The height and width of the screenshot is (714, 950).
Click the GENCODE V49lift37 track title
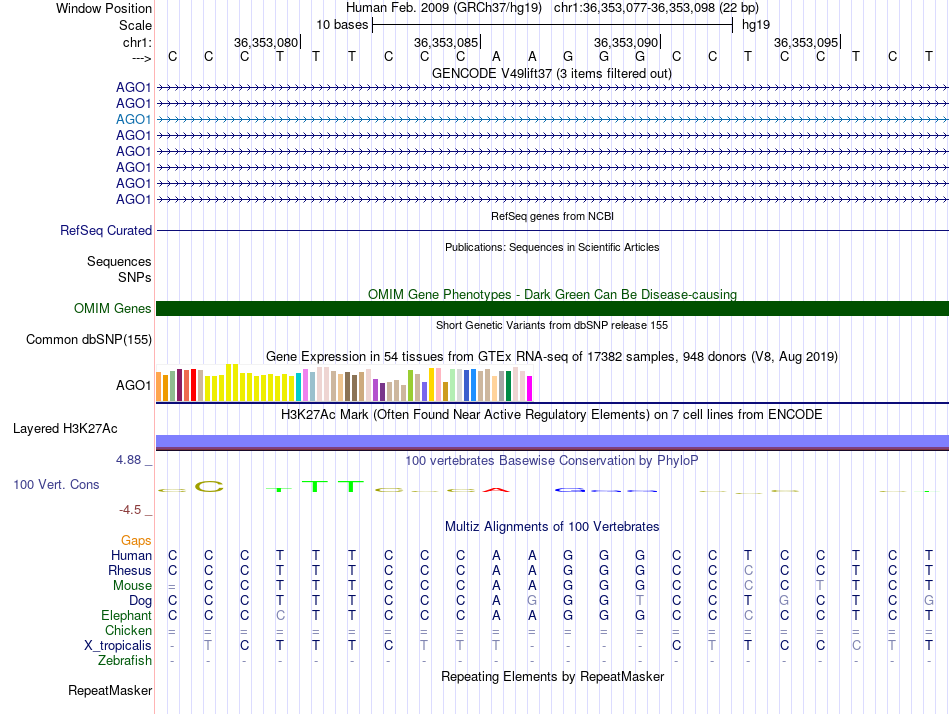click(x=552, y=73)
